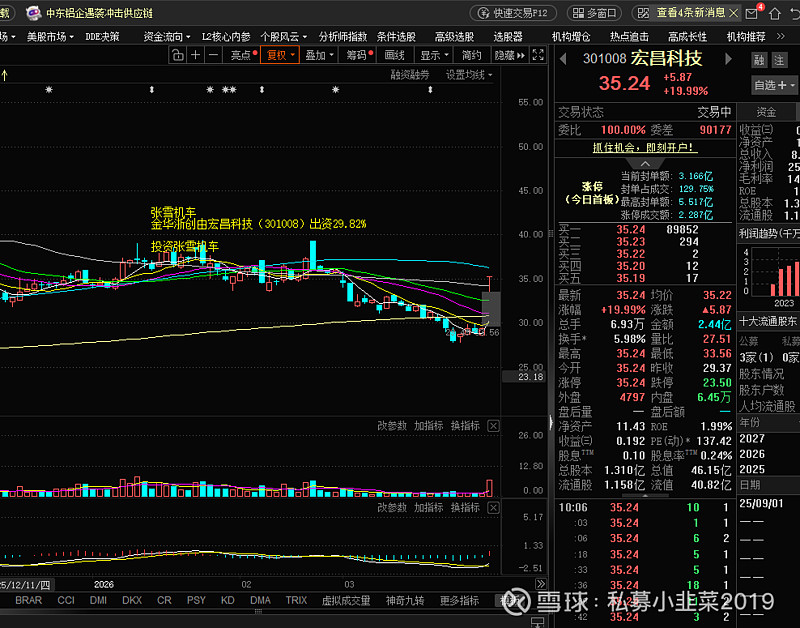Click 十大流通股东 heading
This screenshot has height=628, width=800.
click(x=768, y=321)
